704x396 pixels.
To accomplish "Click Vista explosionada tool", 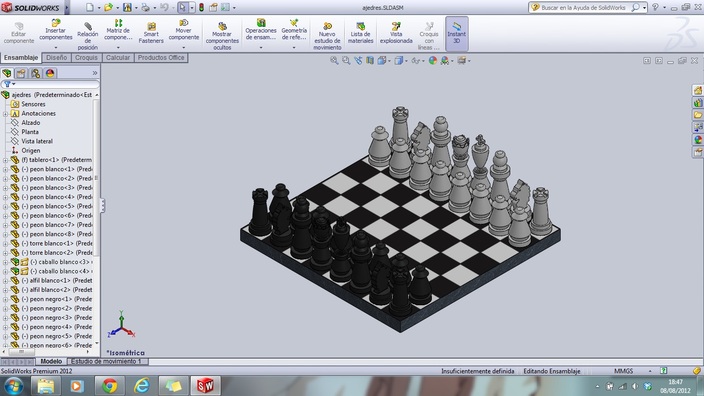I will click(x=396, y=33).
